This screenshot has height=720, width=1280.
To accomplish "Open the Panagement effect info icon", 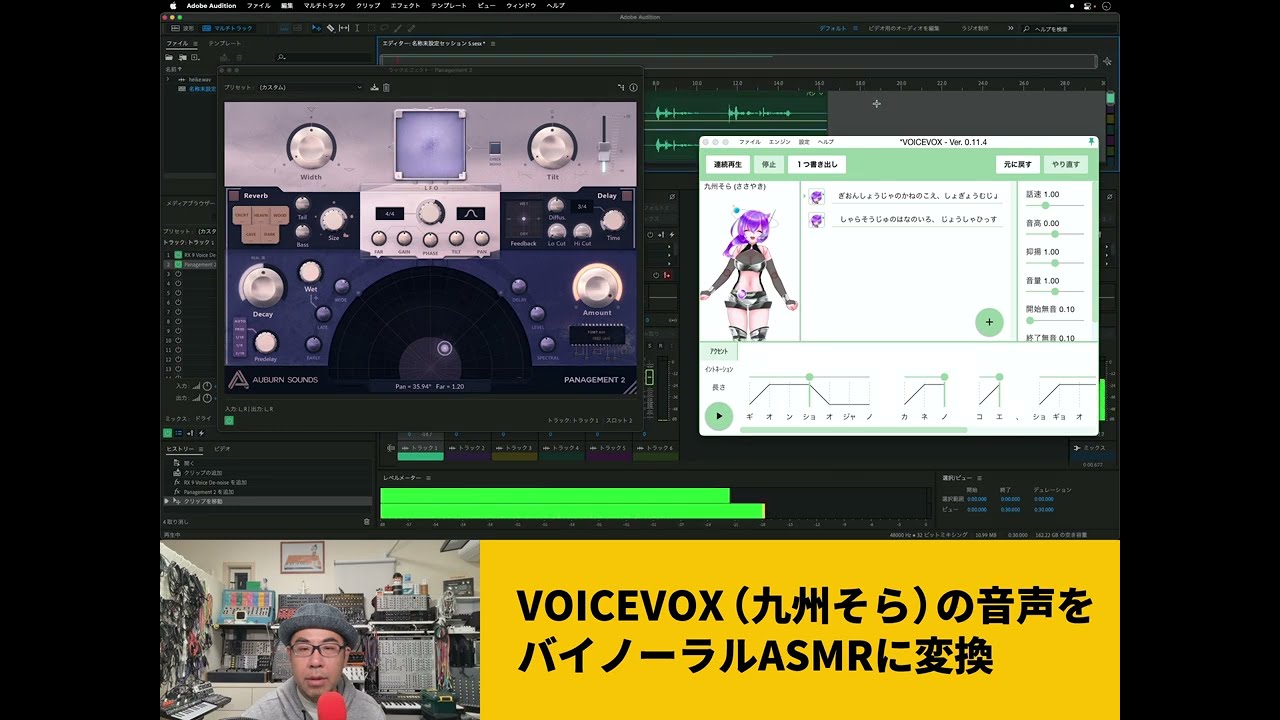I will point(633,87).
